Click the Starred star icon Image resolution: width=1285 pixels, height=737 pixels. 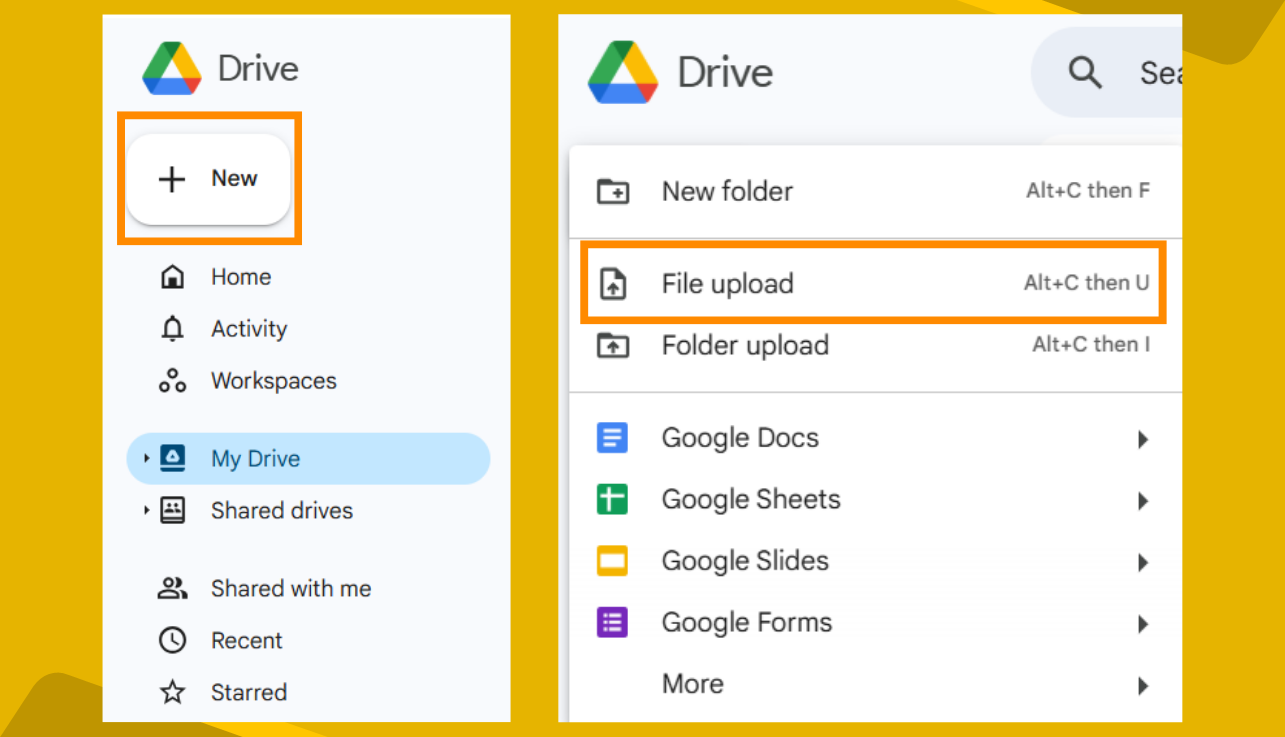[173, 692]
